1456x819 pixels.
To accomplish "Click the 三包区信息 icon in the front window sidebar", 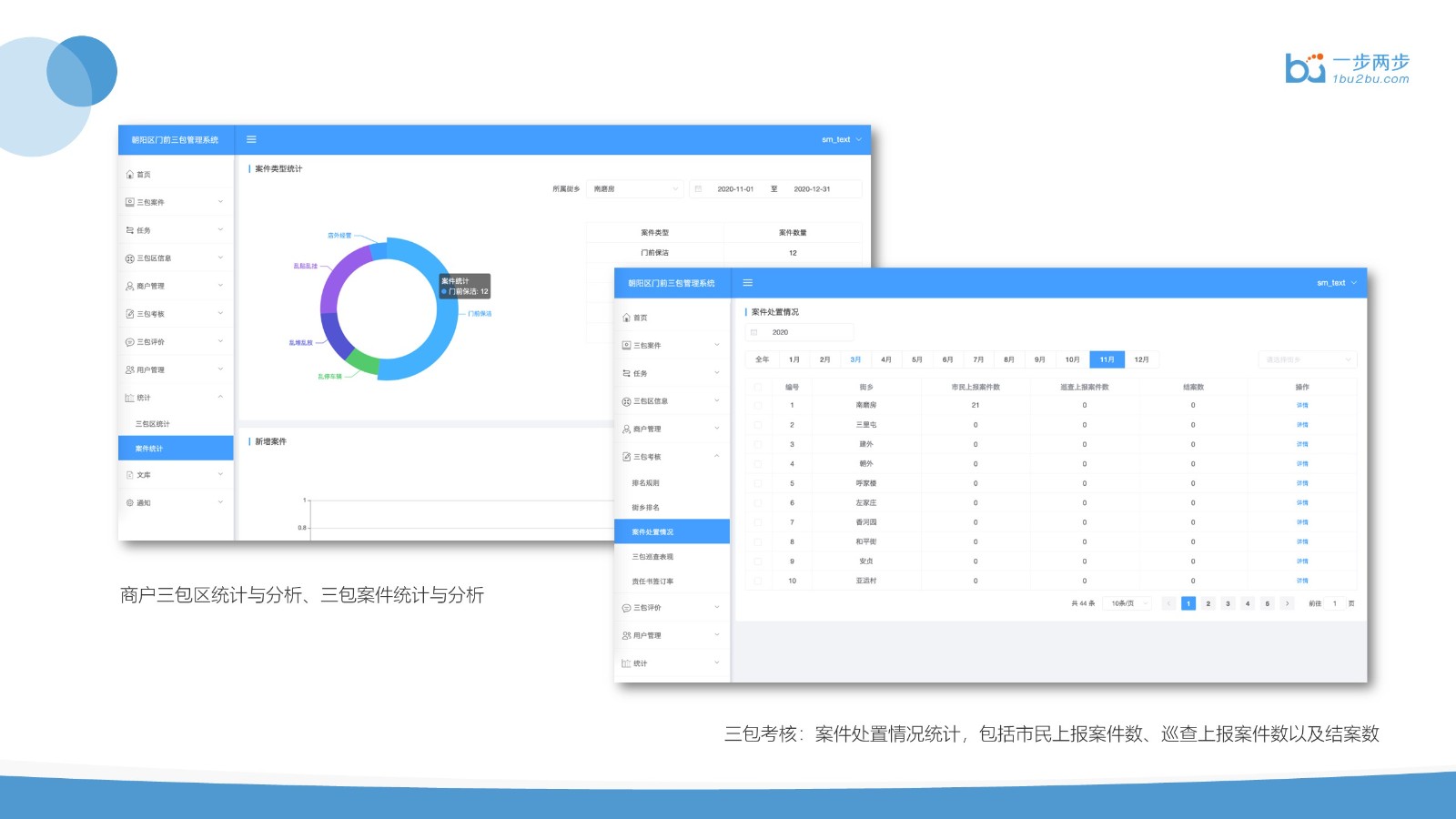I will click(x=626, y=401).
